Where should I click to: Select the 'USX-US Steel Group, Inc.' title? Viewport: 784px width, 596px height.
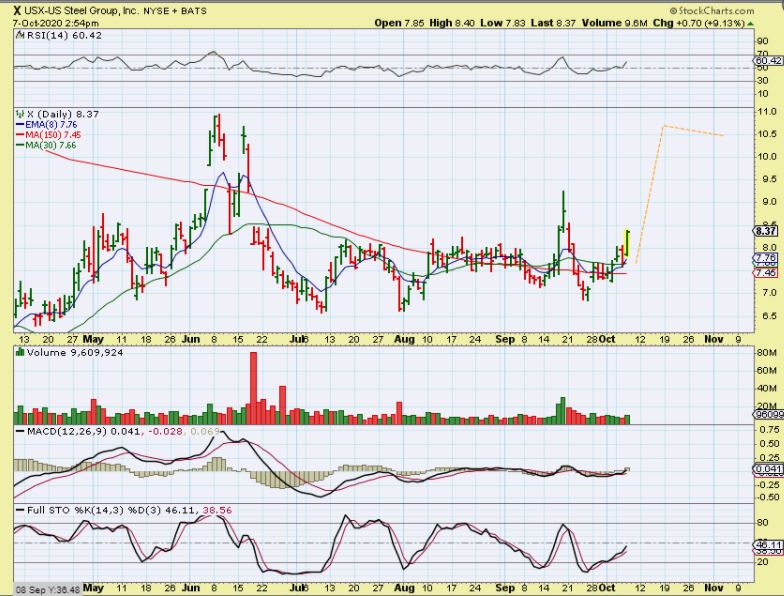tap(80, 10)
